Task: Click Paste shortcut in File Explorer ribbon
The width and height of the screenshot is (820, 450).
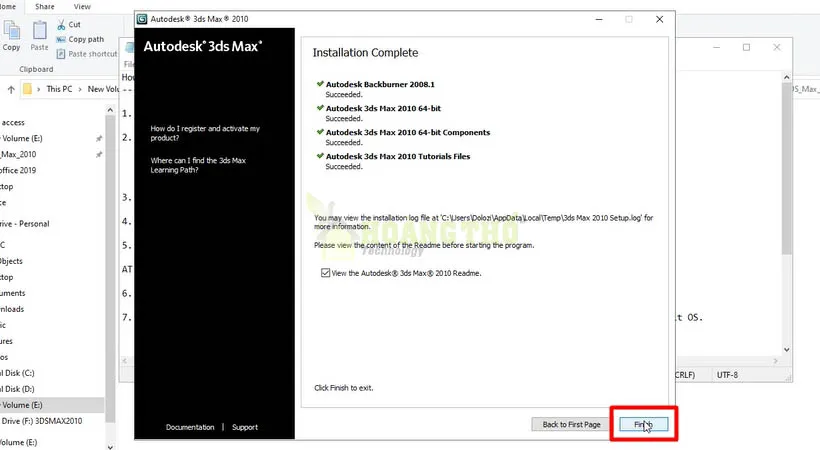Action: tap(87, 54)
